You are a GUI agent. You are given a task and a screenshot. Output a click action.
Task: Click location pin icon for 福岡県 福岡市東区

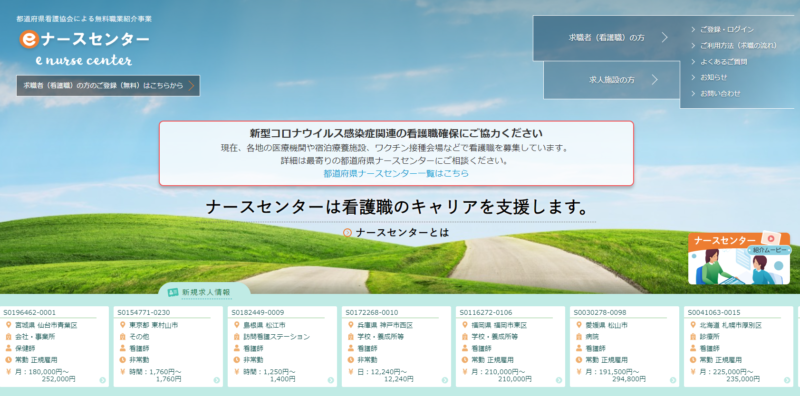pyautogui.click(x=464, y=325)
